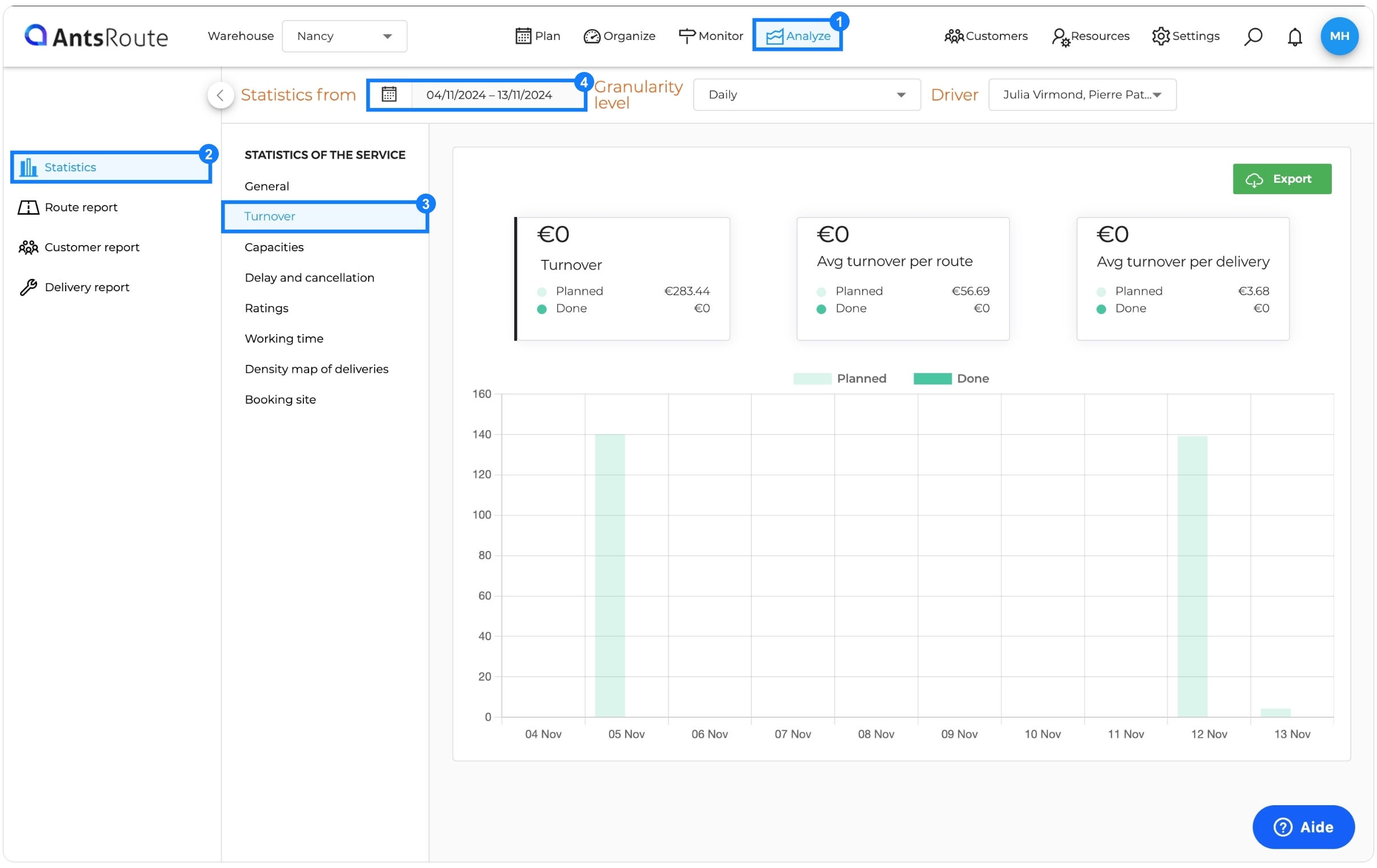
Task: Click the green Export button
Action: pyautogui.click(x=1282, y=179)
